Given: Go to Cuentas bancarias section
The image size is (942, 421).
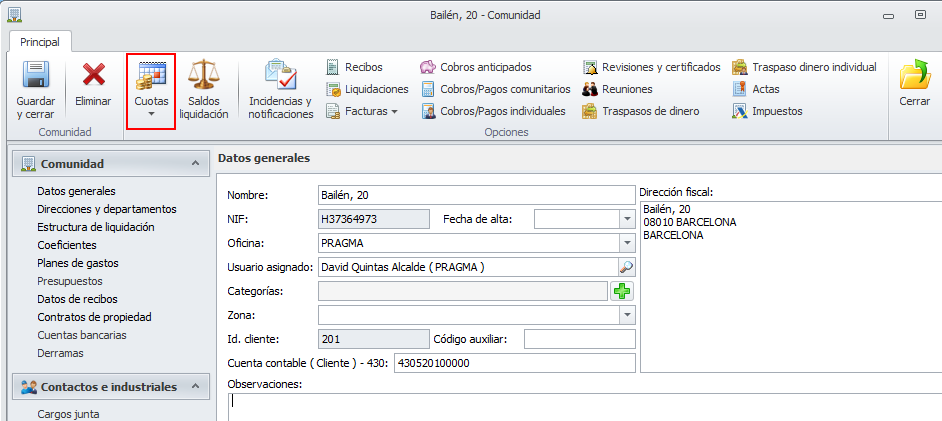Looking at the screenshot, I should [x=82, y=335].
